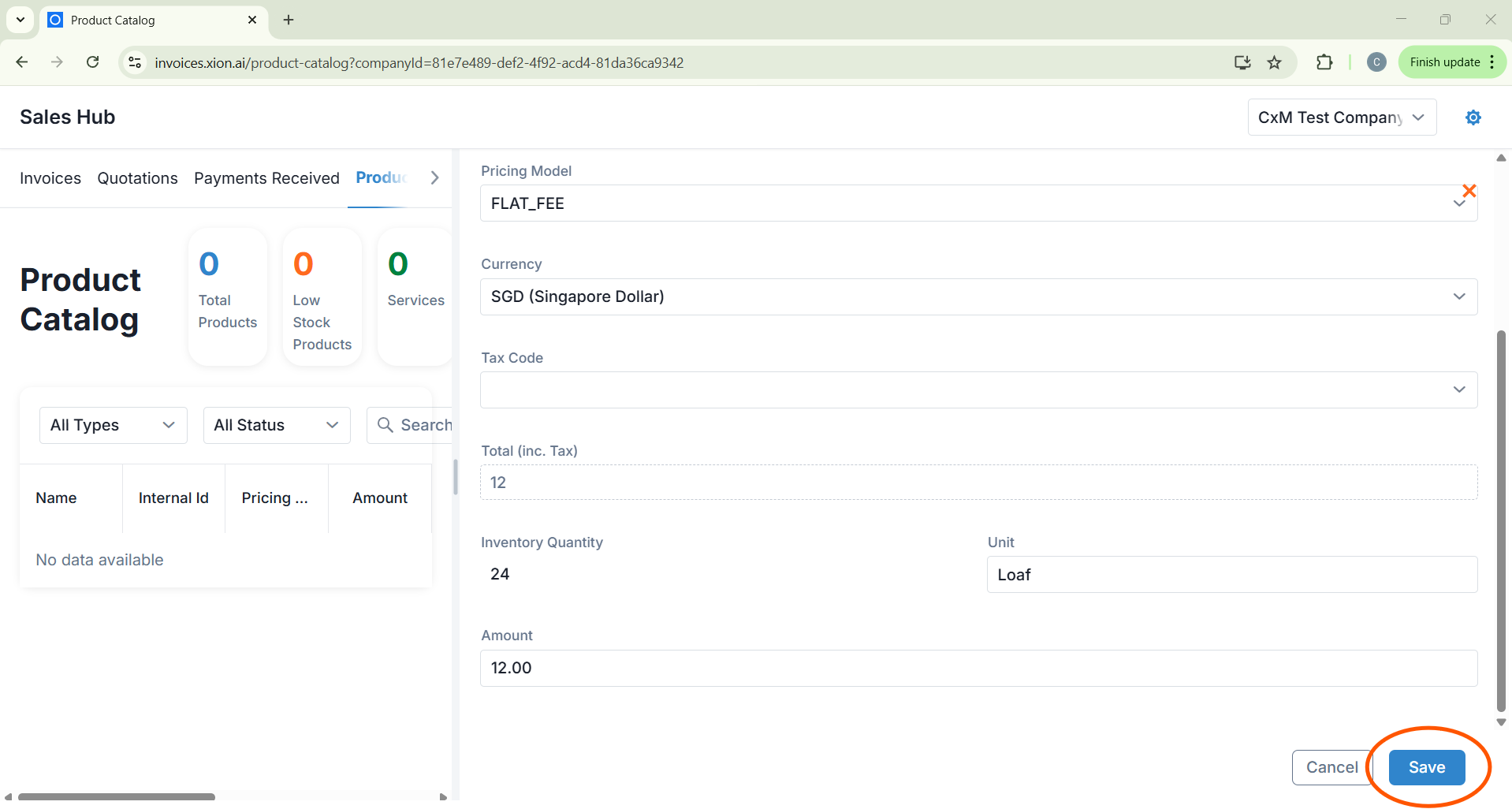Save the product
This screenshot has width=1512, height=809.
(1426, 767)
